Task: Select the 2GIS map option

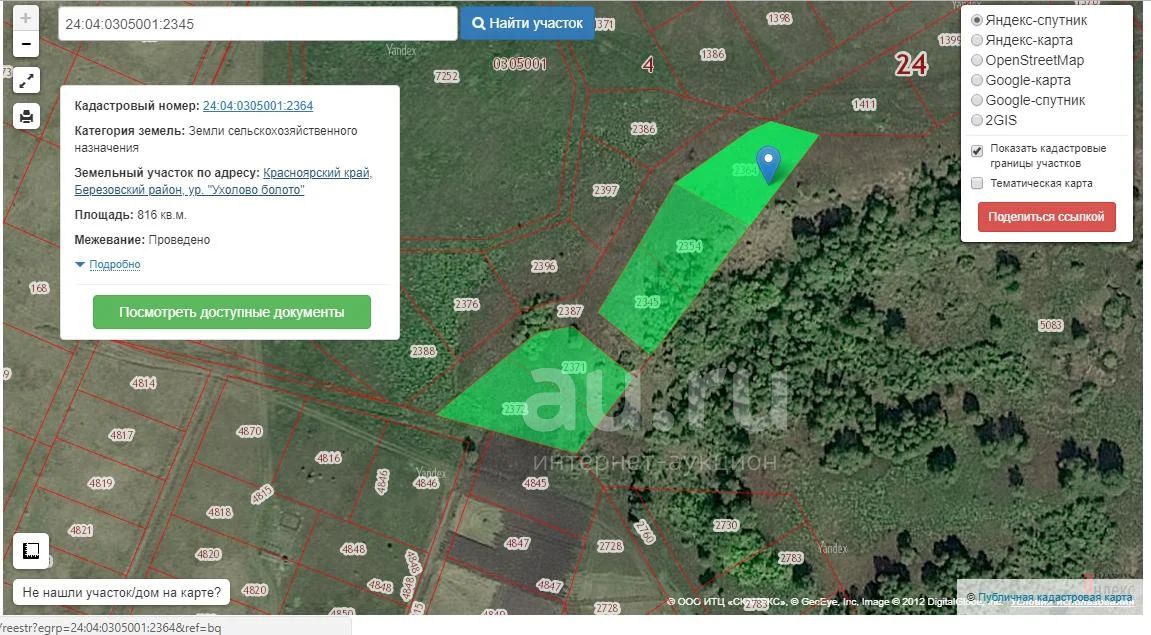Action: click(977, 120)
